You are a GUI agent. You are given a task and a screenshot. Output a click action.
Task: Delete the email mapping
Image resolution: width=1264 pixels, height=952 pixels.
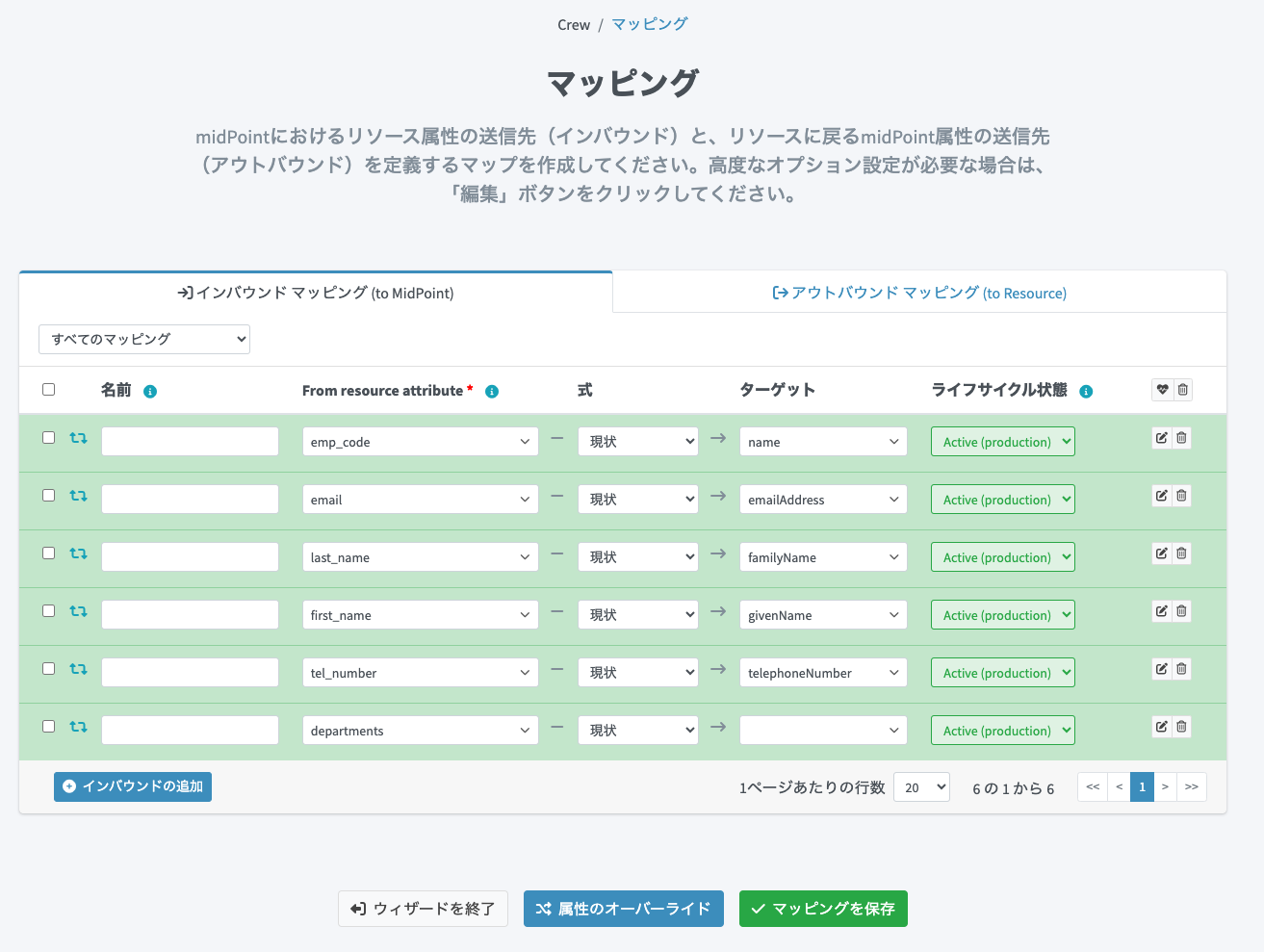1181,496
